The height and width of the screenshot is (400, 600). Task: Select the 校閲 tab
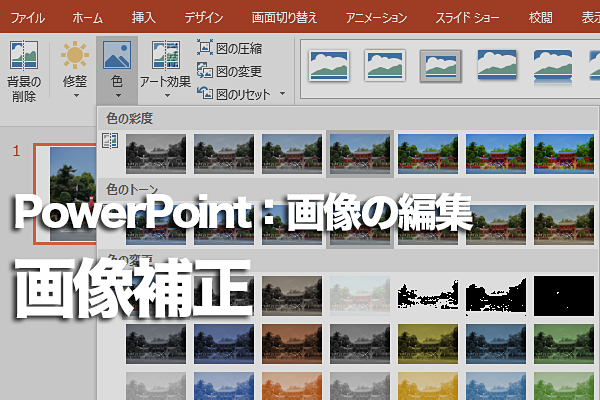tap(540, 18)
